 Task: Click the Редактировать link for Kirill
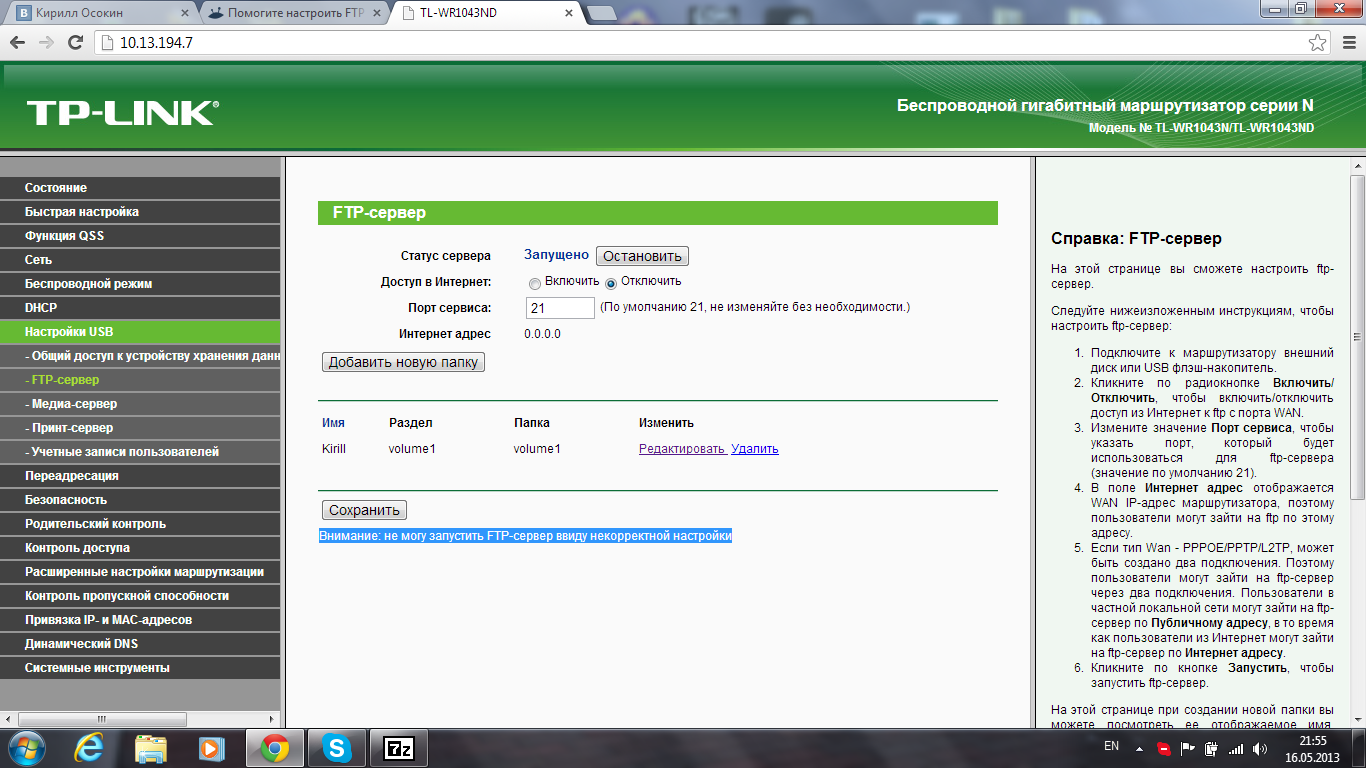click(x=682, y=449)
